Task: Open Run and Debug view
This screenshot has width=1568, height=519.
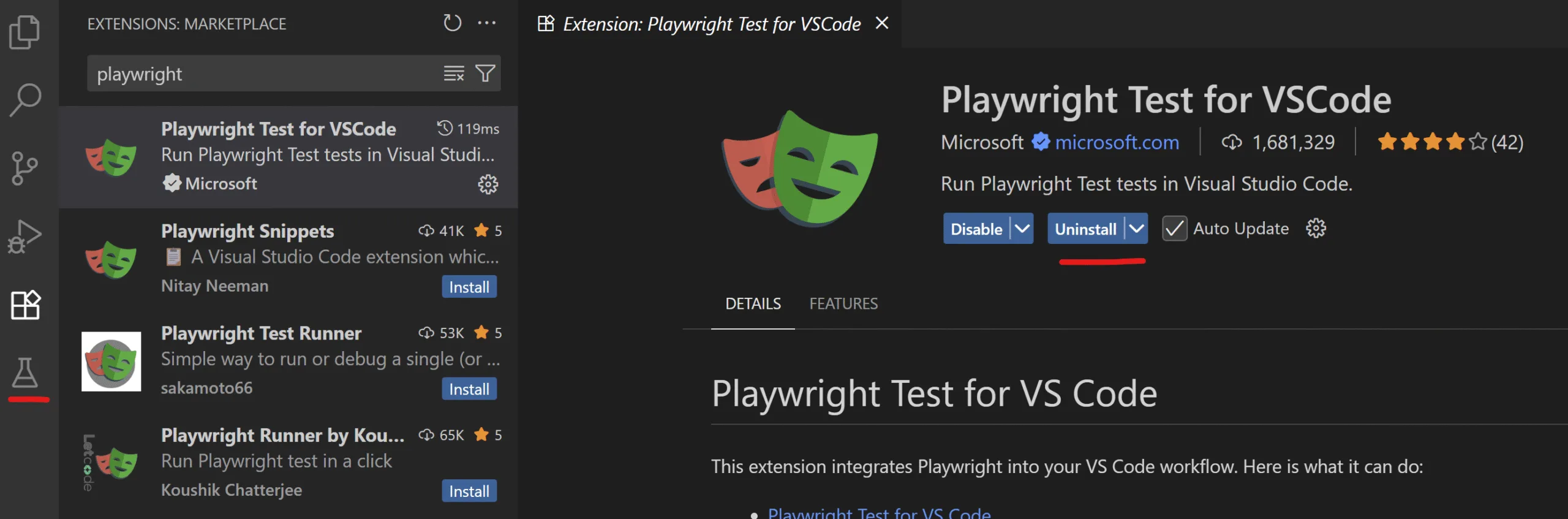Action: 25,237
